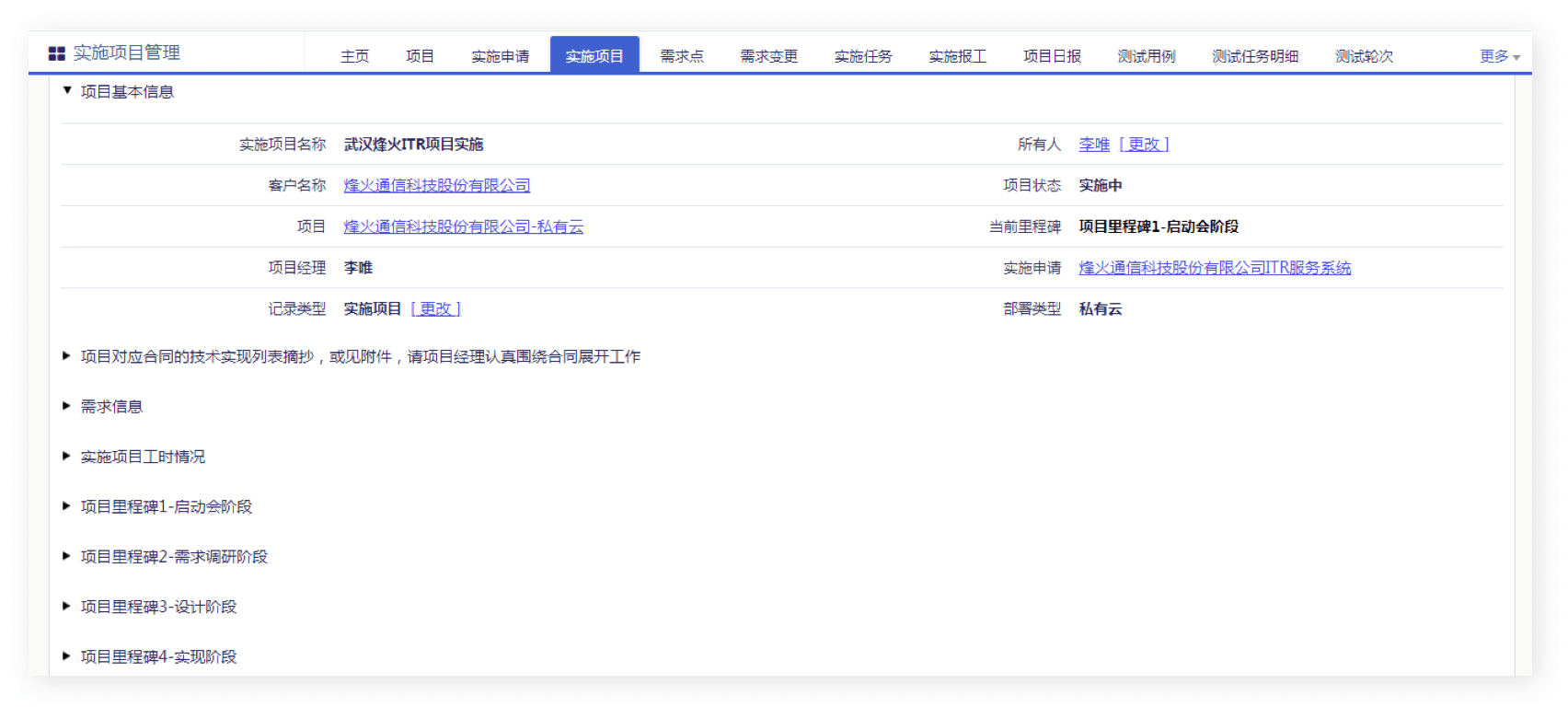Open 烽火通信科技股份有限公司ITR服务系统 application link
Viewport: 1568px width, 707px height.
[1215, 268]
